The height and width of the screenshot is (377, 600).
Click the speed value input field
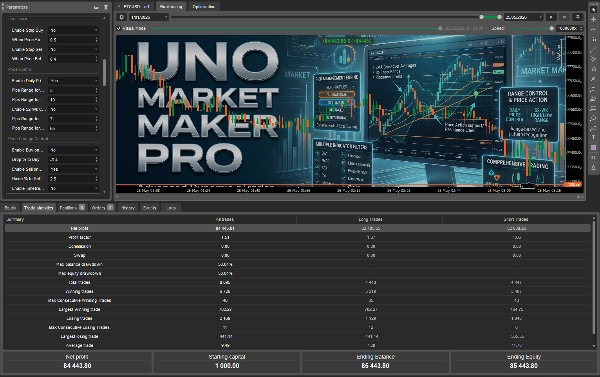coord(569,28)
